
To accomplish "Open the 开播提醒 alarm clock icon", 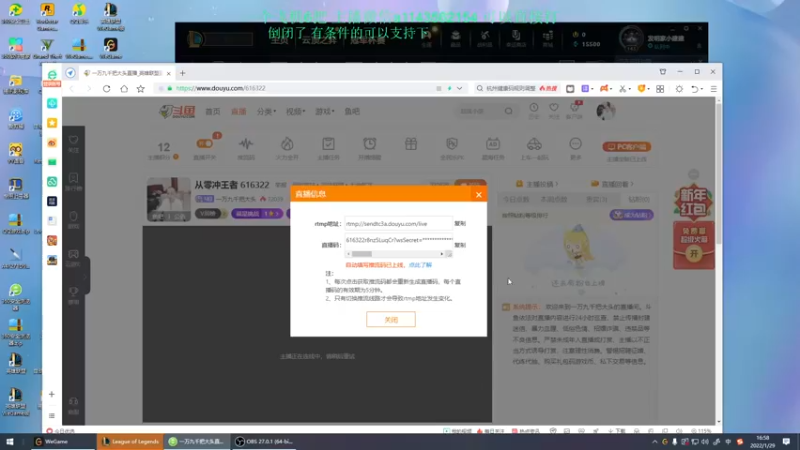I will 369,144.
